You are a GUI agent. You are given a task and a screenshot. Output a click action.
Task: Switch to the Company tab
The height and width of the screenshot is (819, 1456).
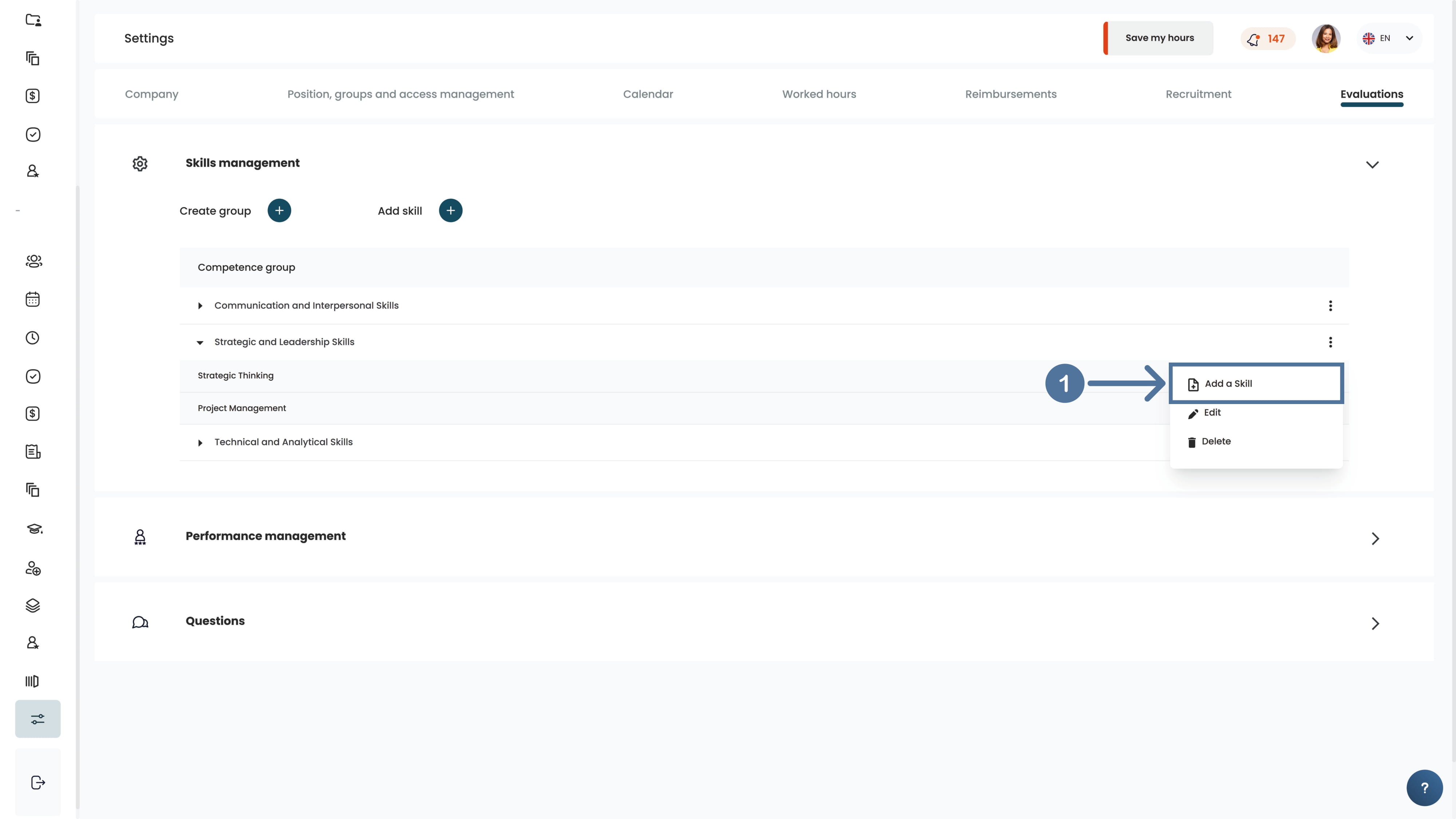tap(151, 94)
